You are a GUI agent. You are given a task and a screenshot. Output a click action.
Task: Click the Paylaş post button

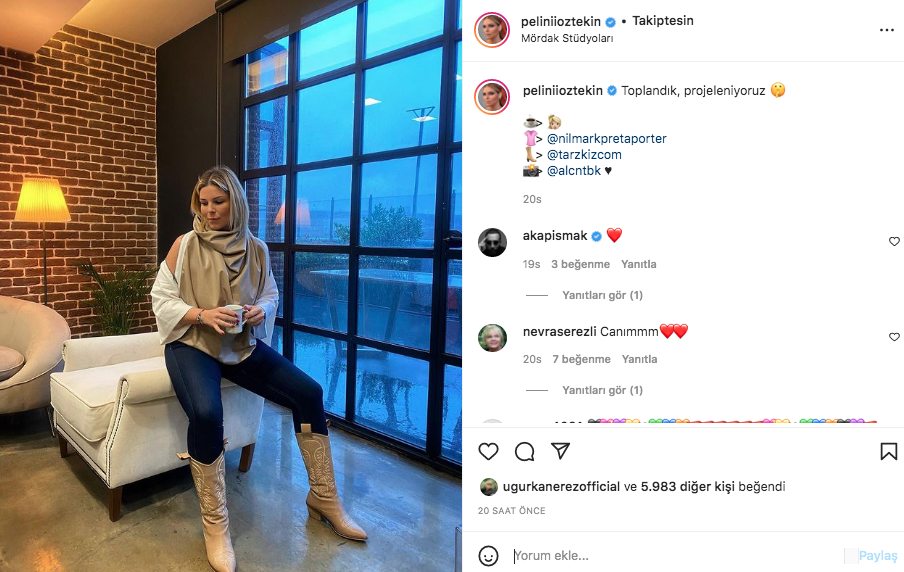coord(878,556)
